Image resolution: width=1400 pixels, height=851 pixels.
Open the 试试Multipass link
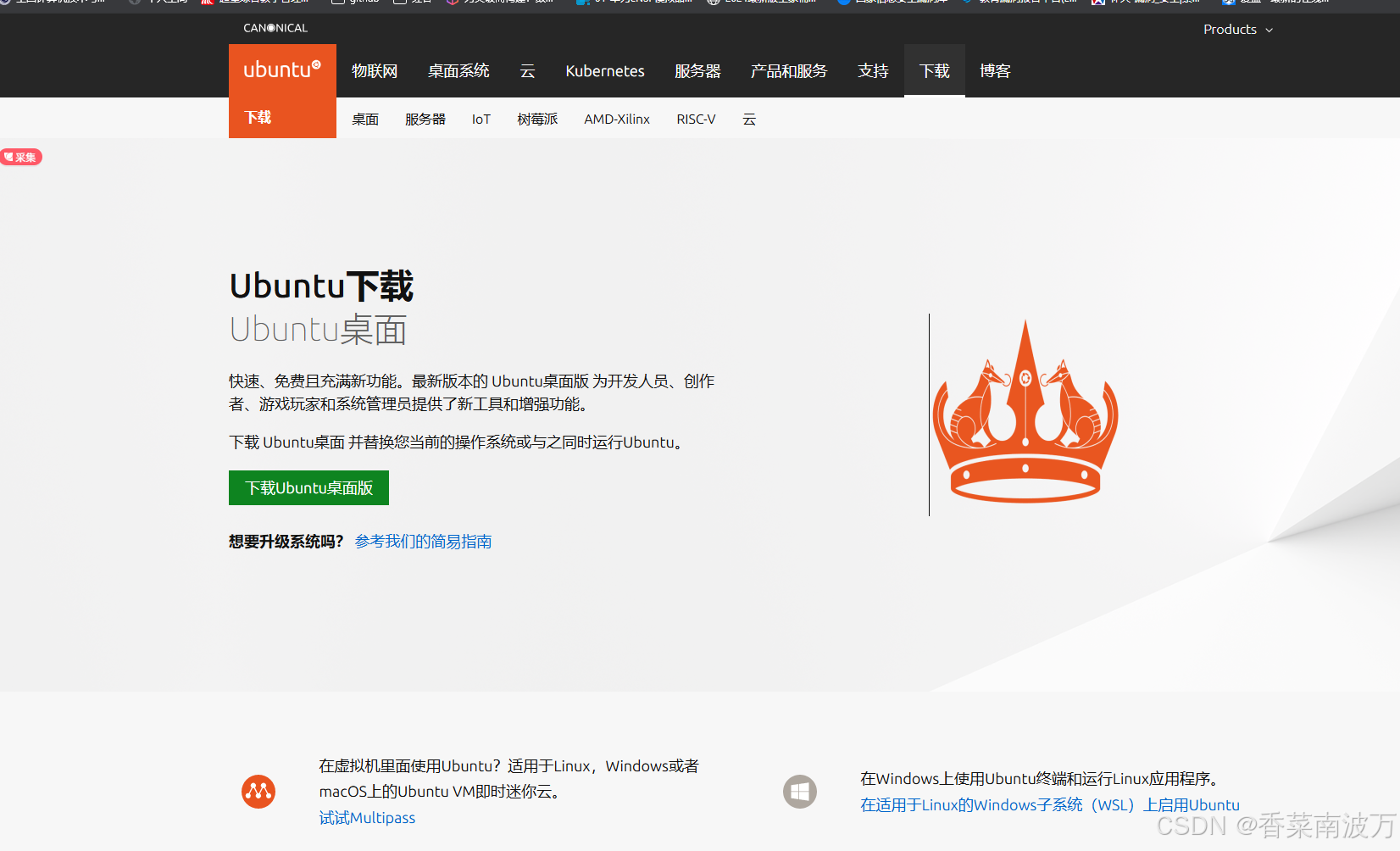[x=367, y=818]
